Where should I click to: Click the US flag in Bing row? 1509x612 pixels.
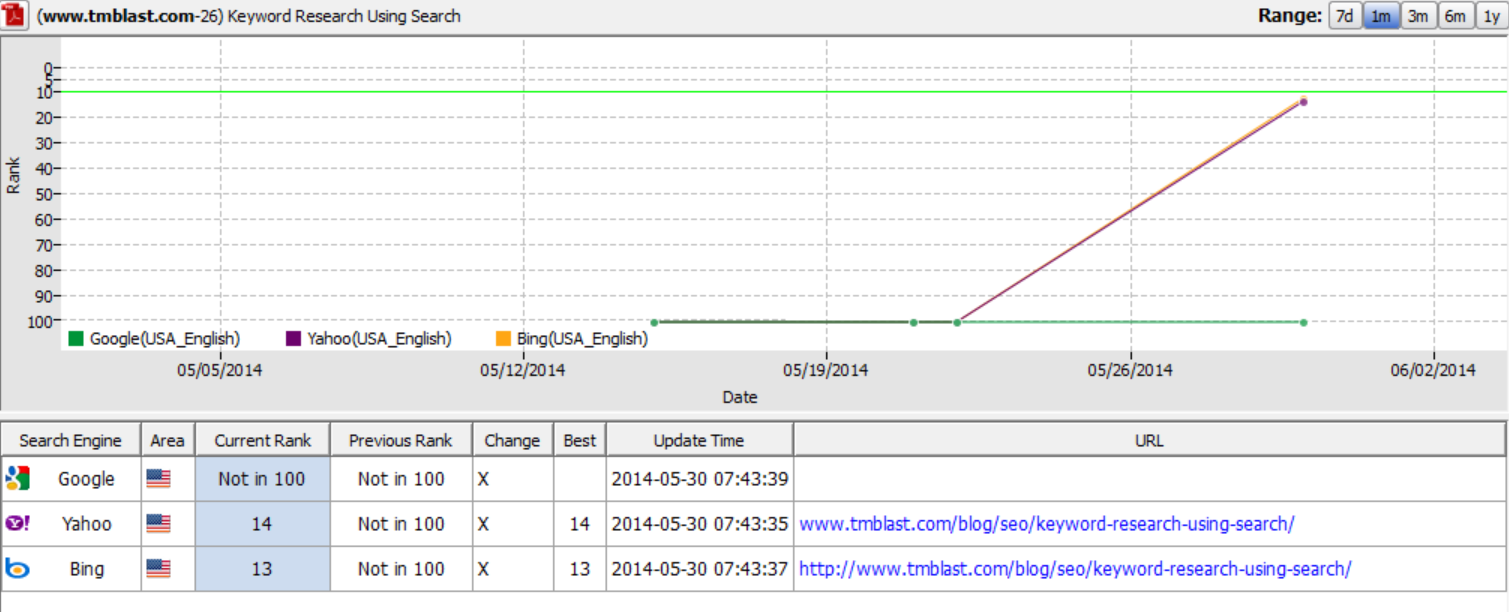[x=158, y=569]
